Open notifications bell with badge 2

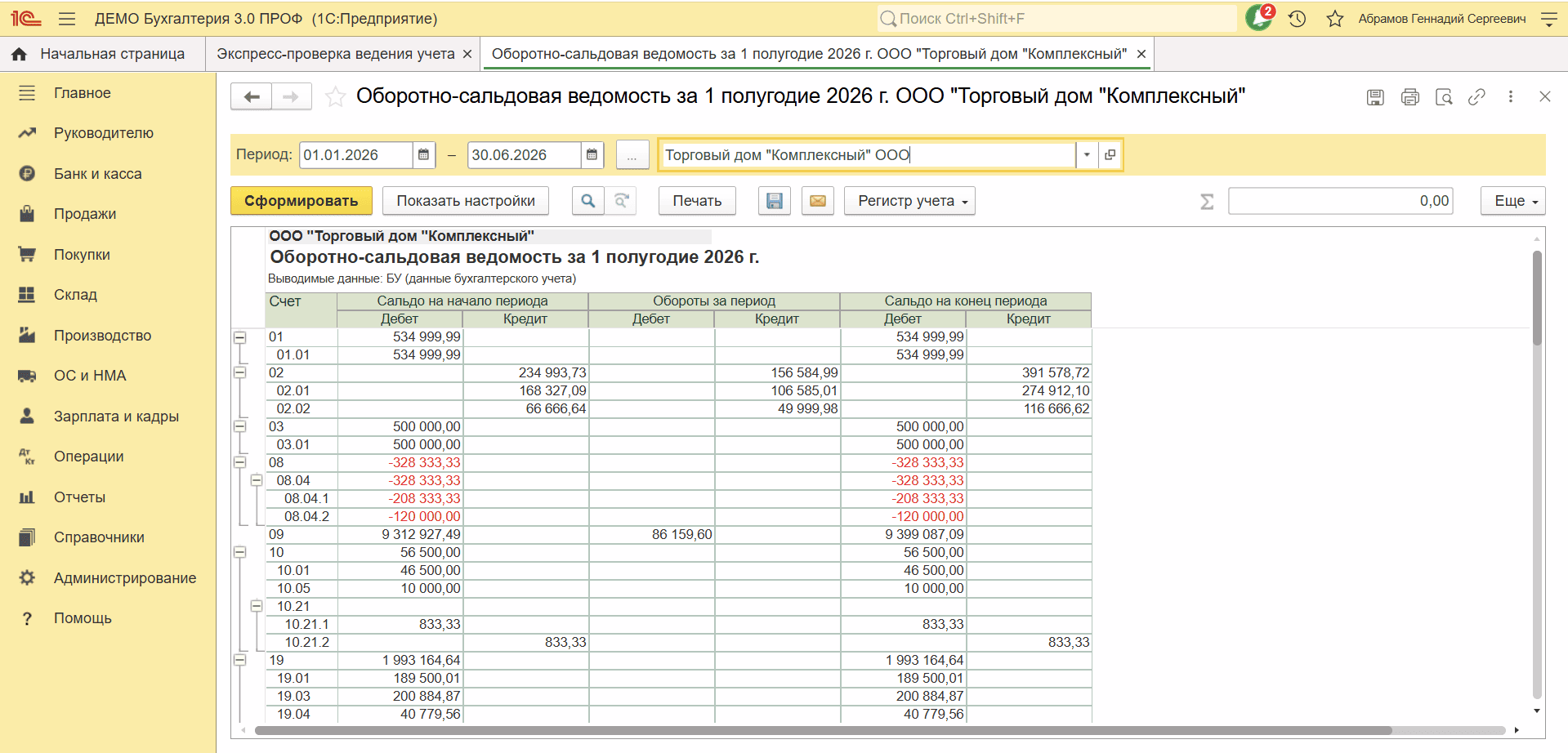pos(1259,18)
